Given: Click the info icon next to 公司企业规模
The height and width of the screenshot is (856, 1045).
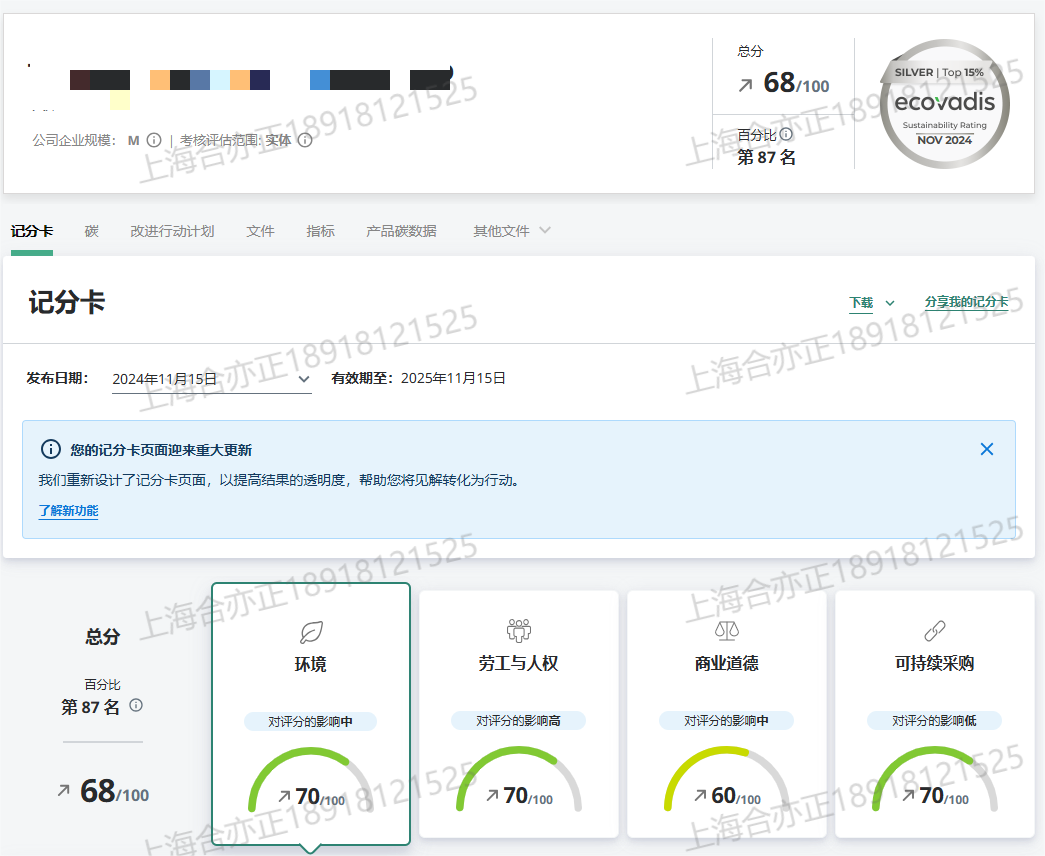Looking at the screenshot, I should pyautogui.click(x=154, y=140).
